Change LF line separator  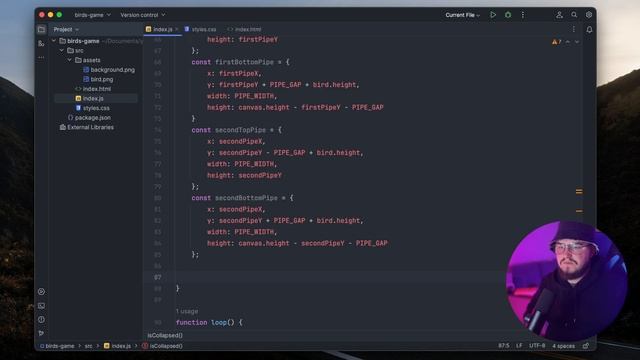519,346
